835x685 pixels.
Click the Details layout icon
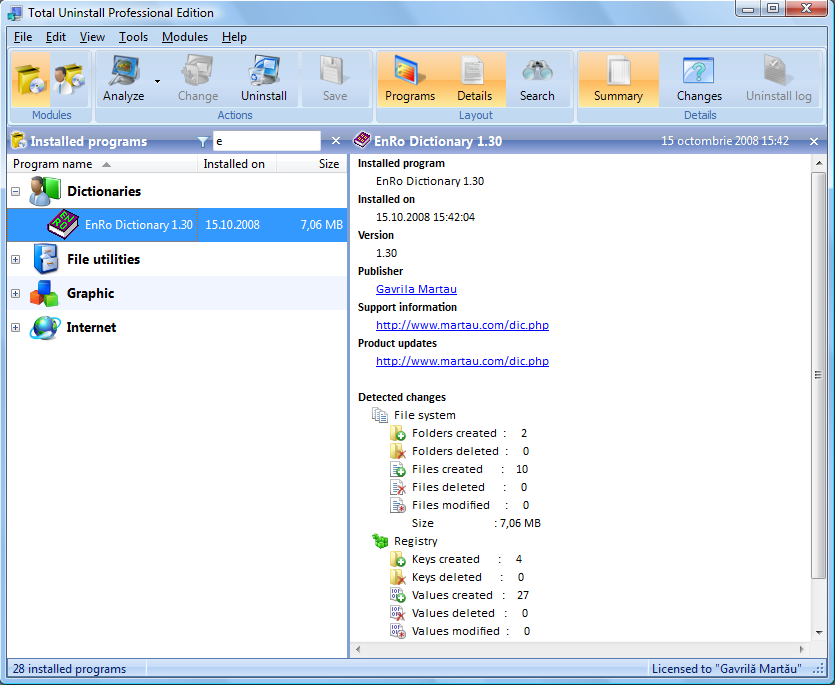474,73
